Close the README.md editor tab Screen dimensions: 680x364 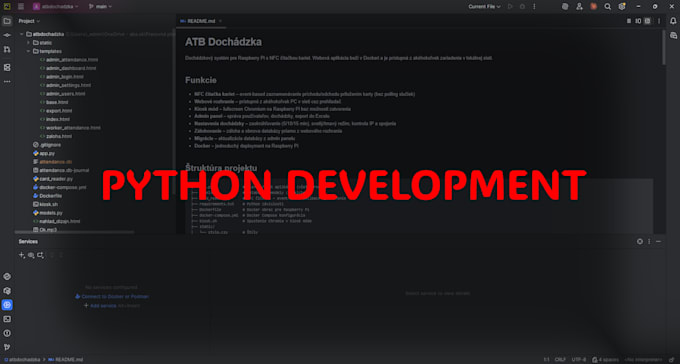[220, 21]
